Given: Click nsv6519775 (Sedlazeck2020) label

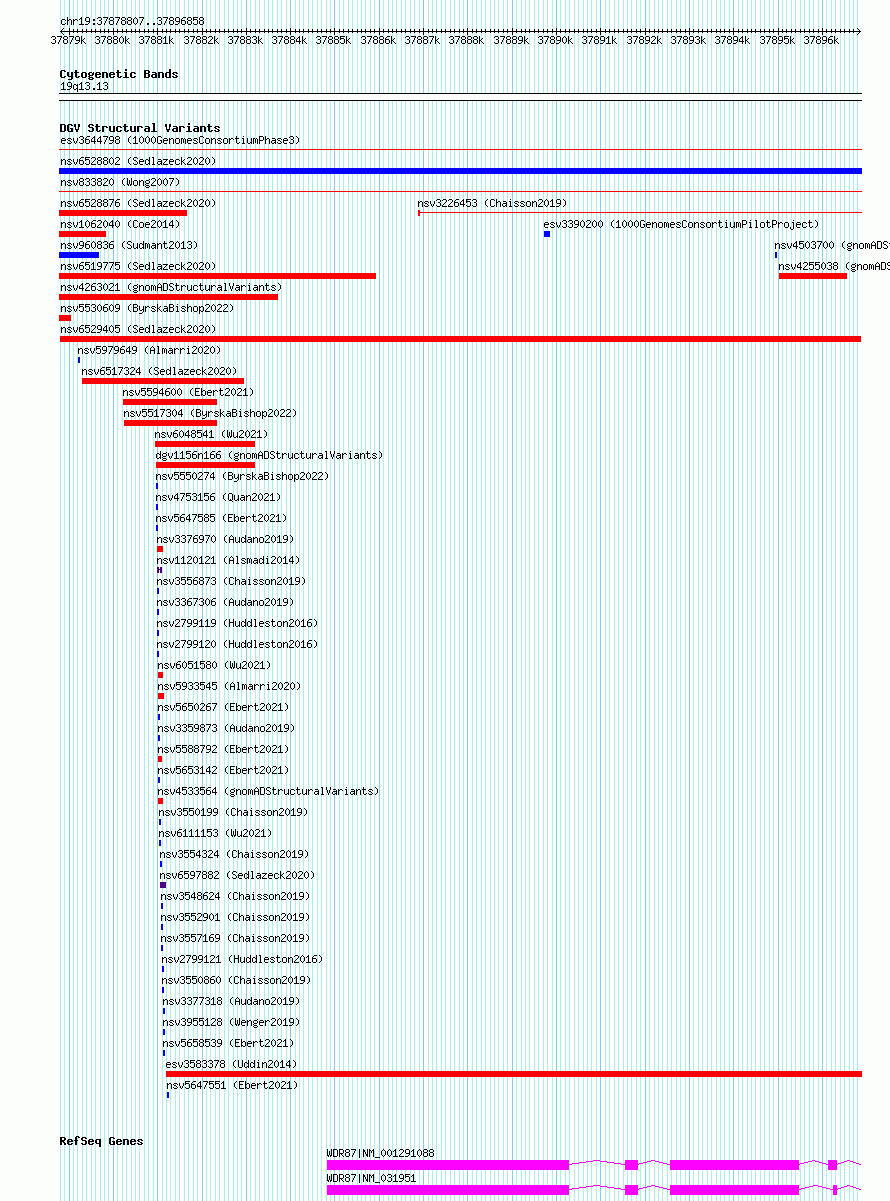Looking at the screenshot, I should coord(137,267).
